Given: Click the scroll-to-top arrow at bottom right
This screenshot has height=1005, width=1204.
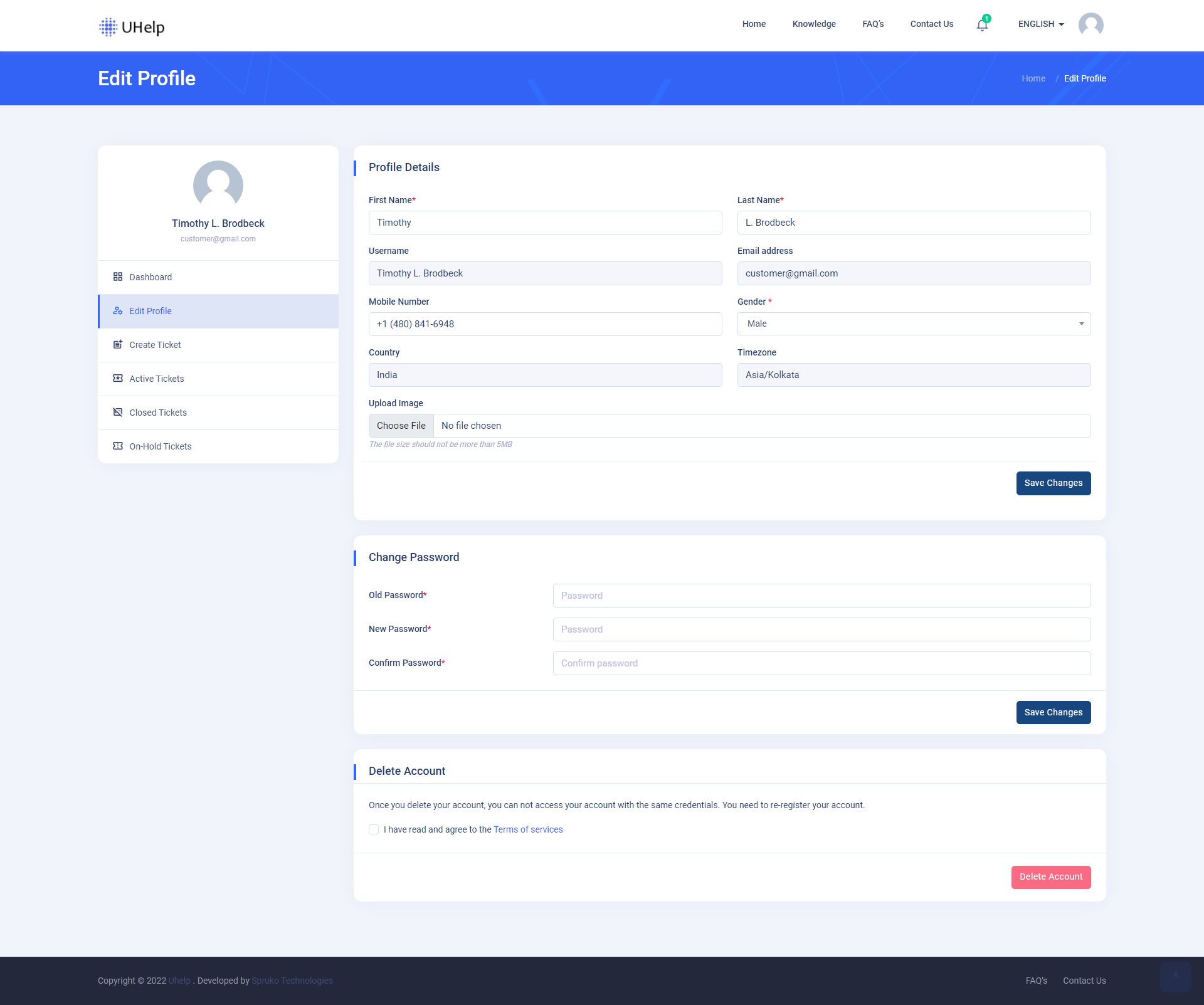Looking at the screenshot, I should click(1176, 977).
